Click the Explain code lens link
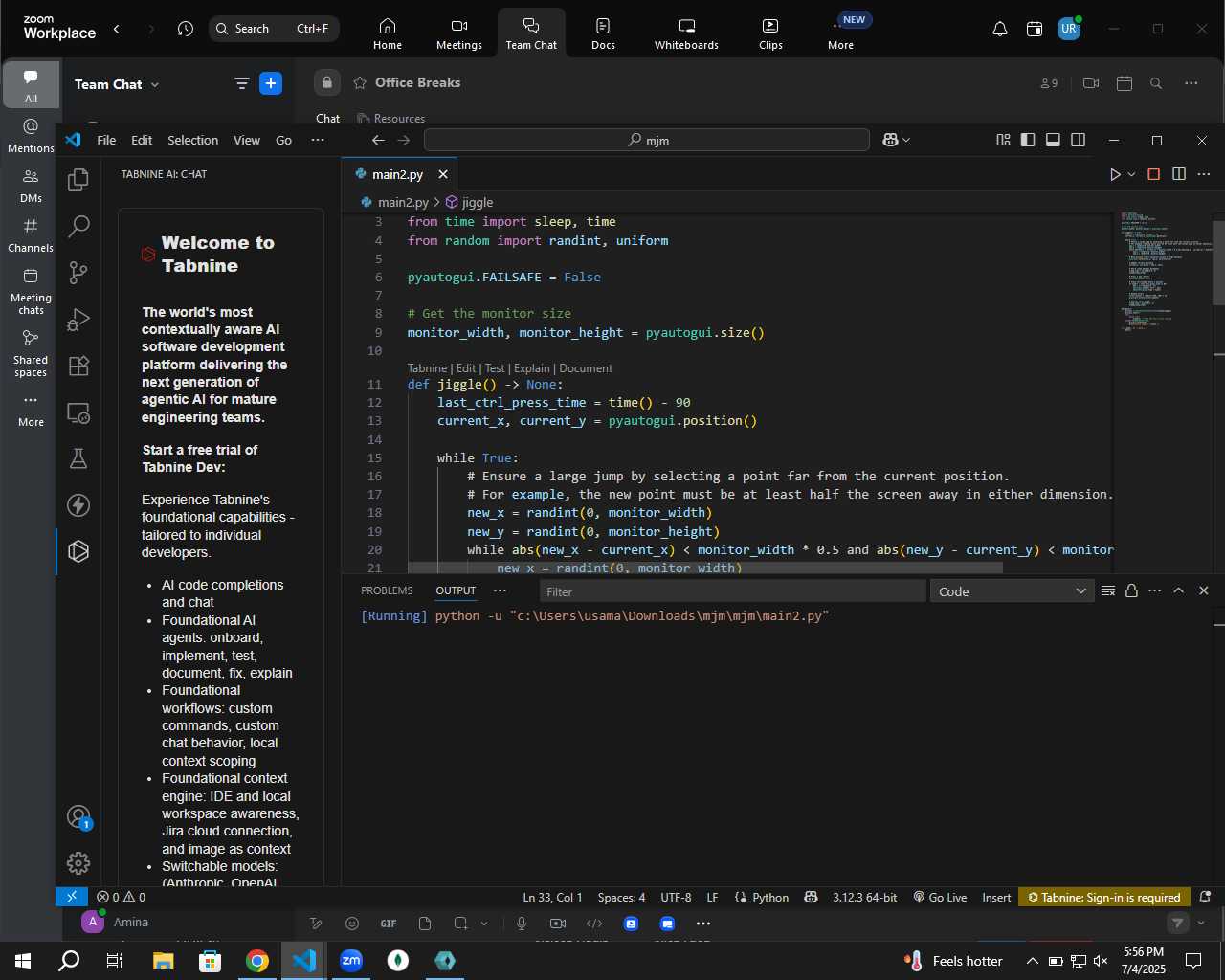Screen dimensions: 1225x980 pyautogui.click(x=532, y=368)
